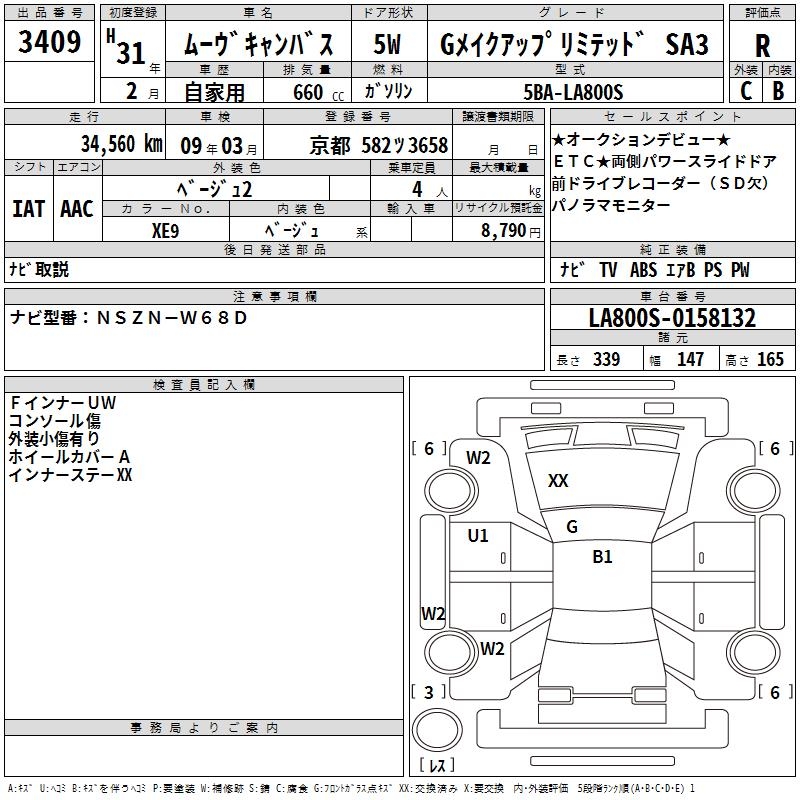This screenshot has height=800, width=800.
Task: Click the recycle deposit amount 8,790
Action: click(x=512, y=230)
